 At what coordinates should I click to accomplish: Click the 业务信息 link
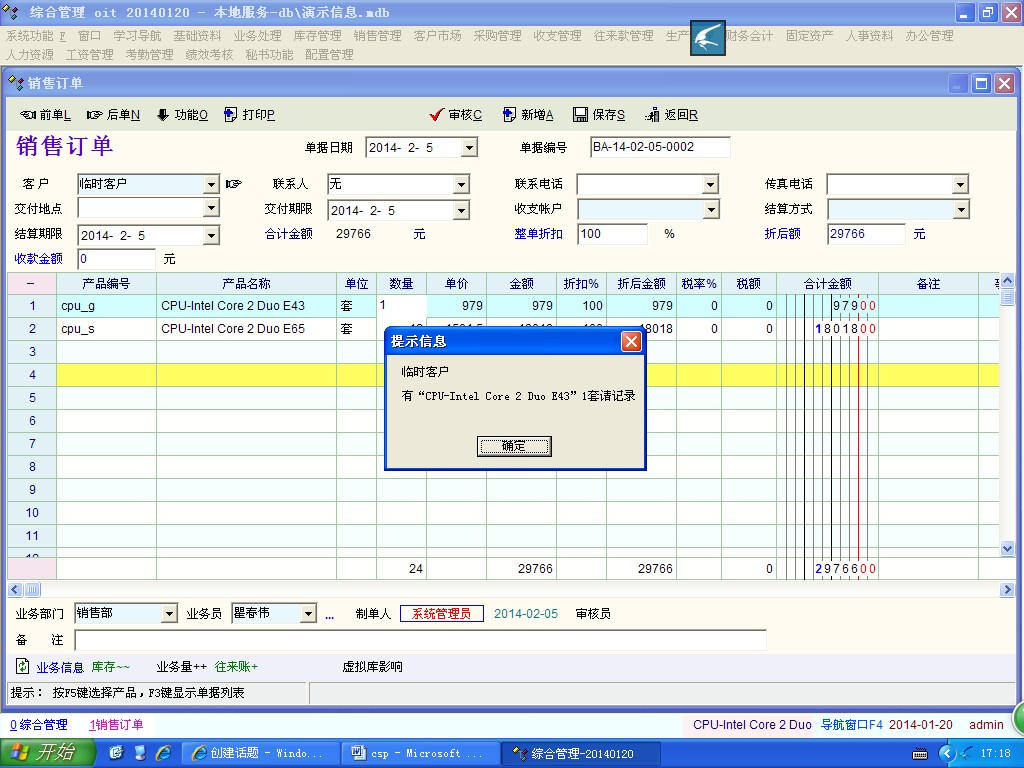pyautogui.click(x=60, y=667)
